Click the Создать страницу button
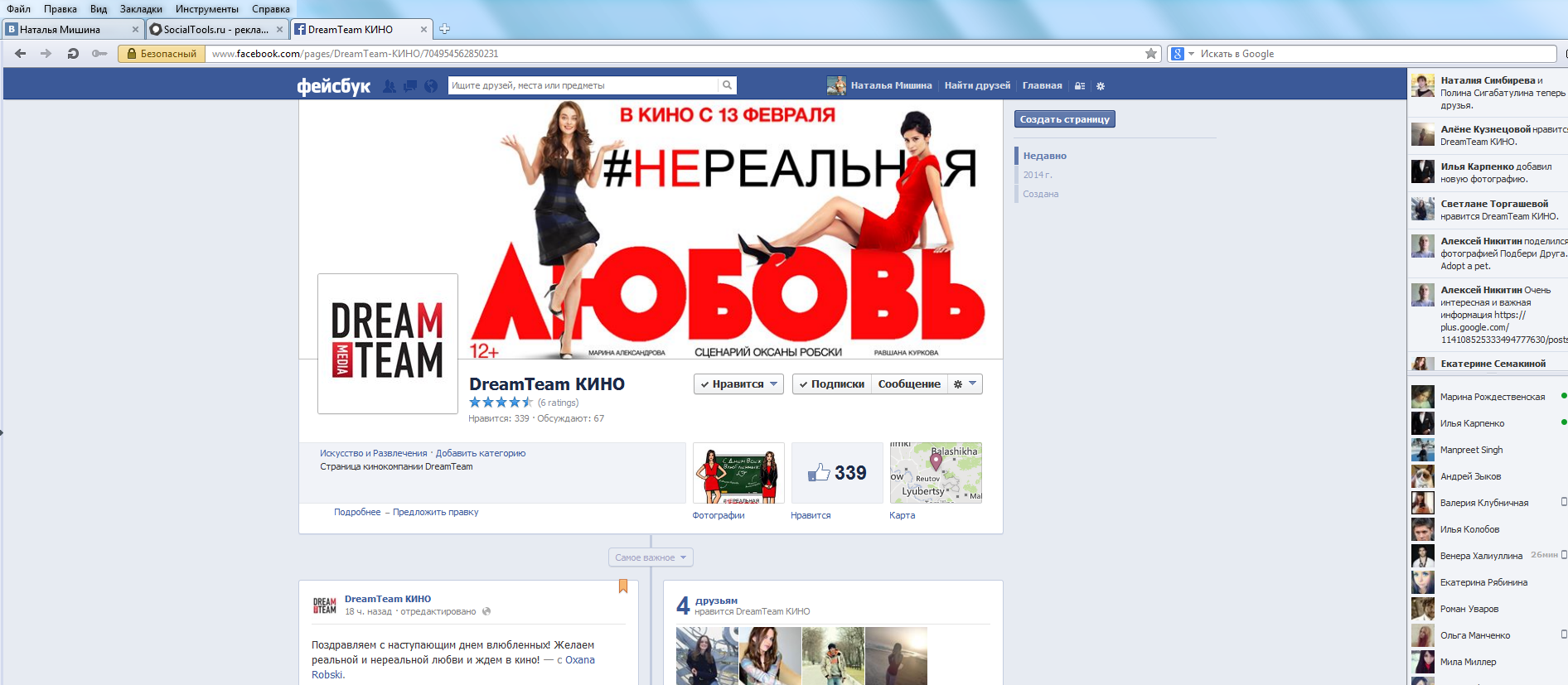This screenshot has width=1568, height=685. [x=1064, y=119]
